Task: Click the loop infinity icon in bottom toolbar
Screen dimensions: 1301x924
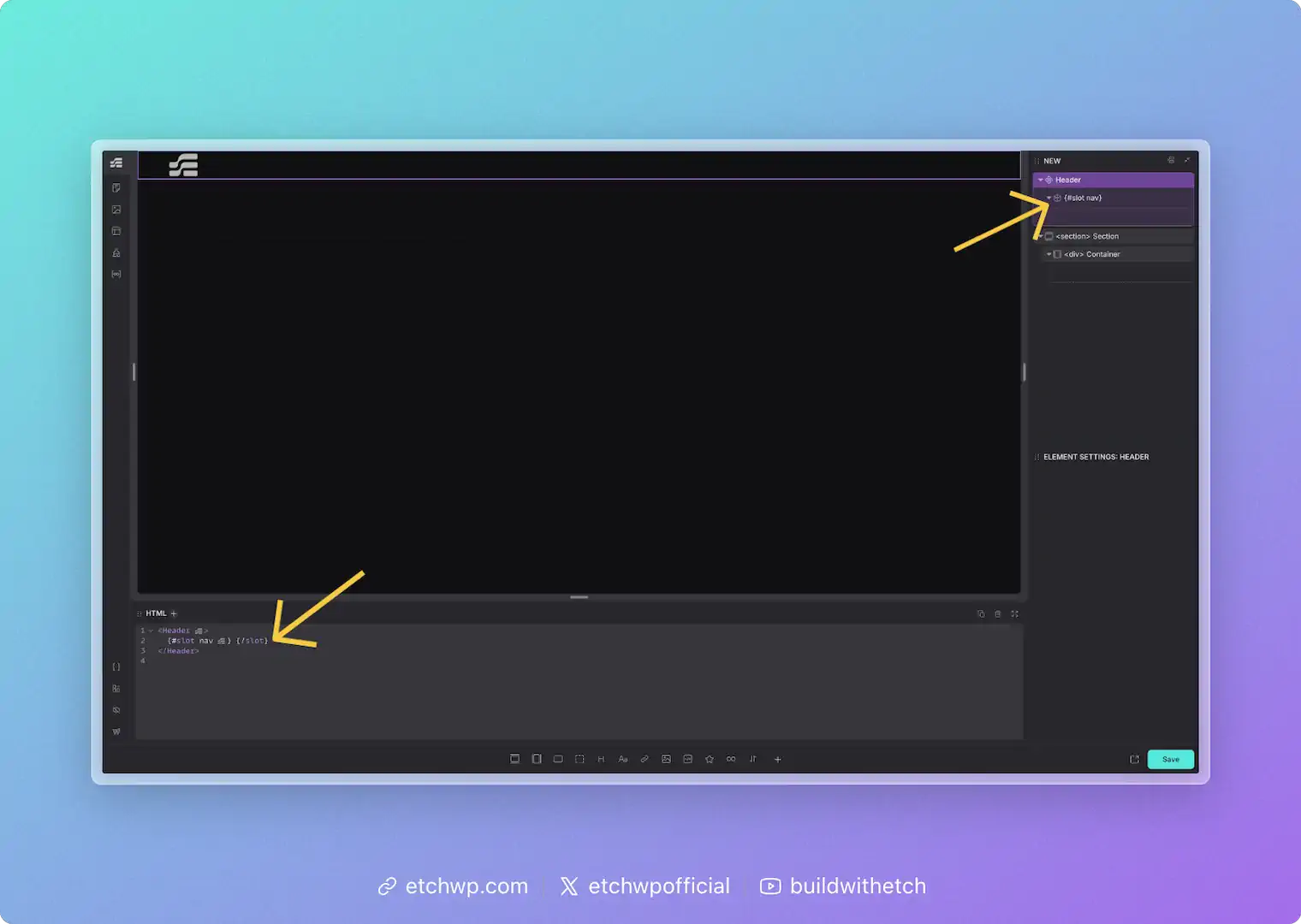Action: pyautogui.click(x=731, y=760)
